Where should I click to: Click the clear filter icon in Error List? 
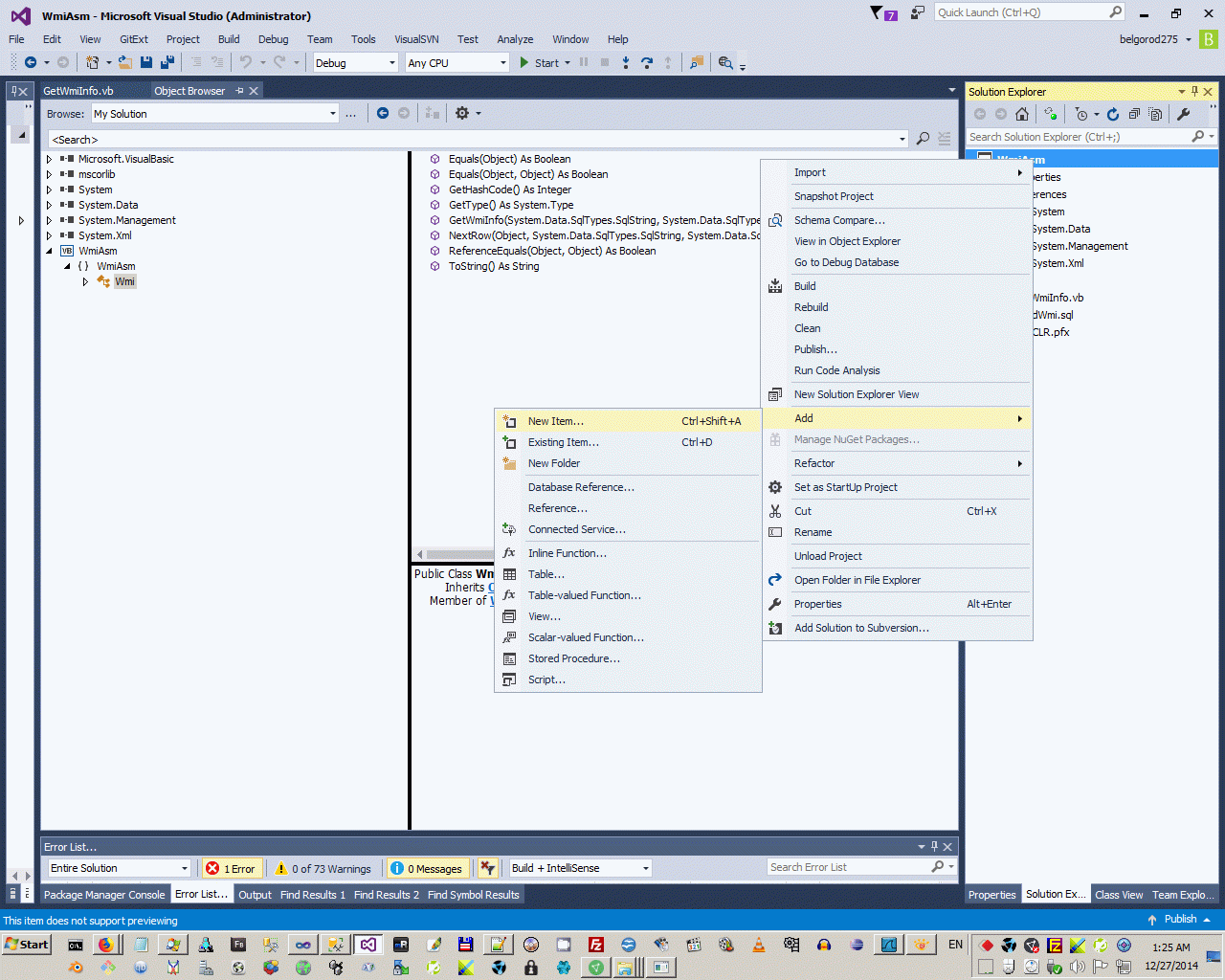(488, 868)
